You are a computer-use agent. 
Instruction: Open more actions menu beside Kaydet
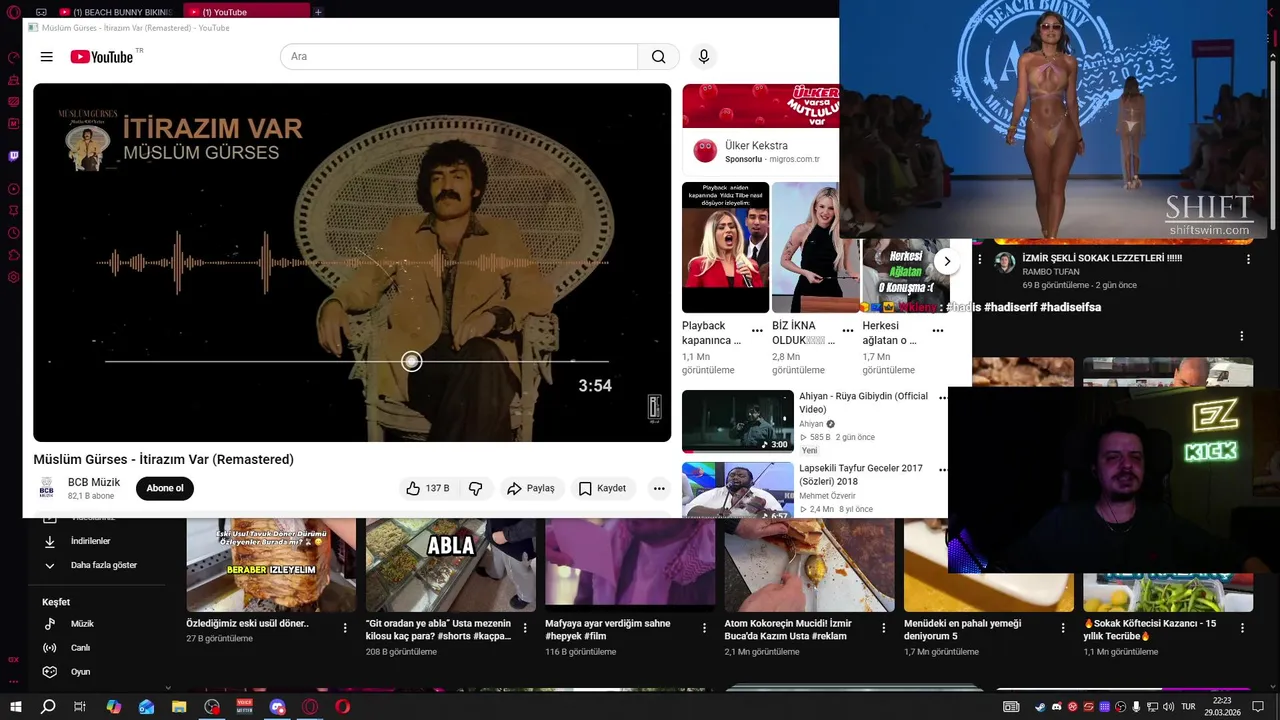click(x=658, y=488)
